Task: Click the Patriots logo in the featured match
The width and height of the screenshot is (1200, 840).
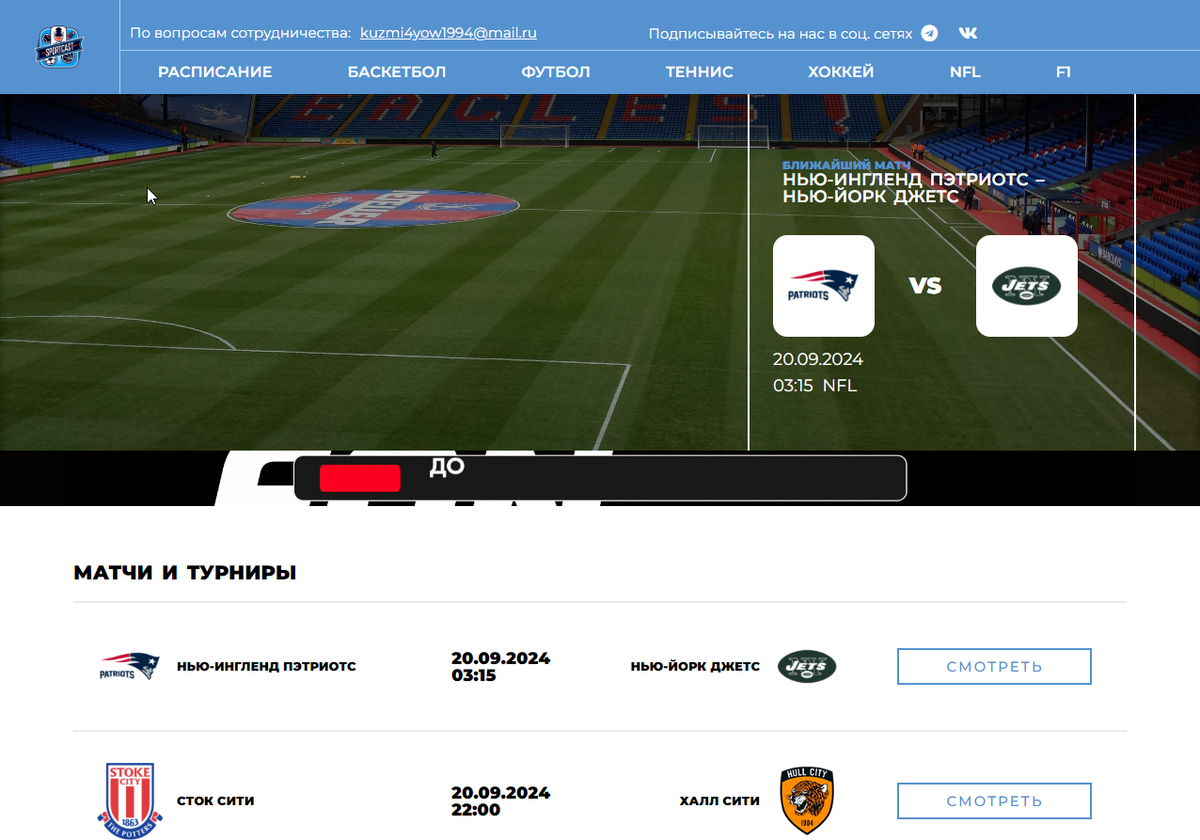Action: click(x=824, y=286)
